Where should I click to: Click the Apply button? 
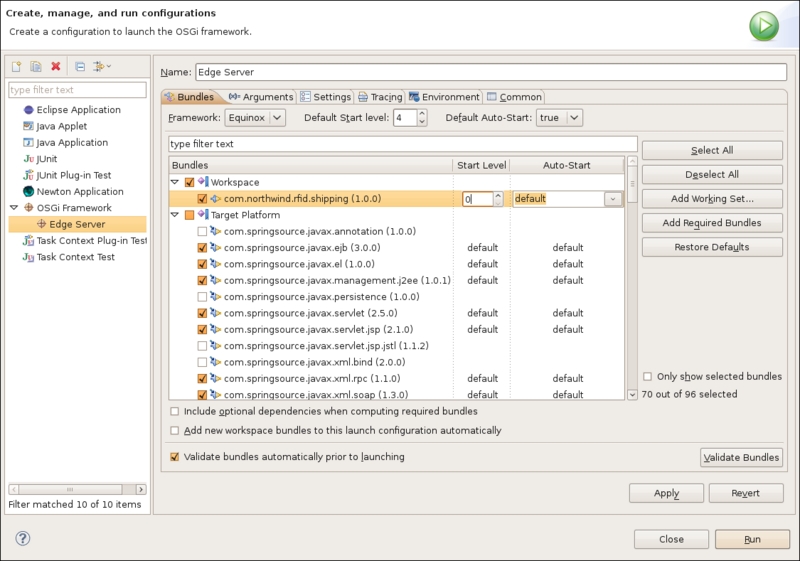[x=666, y=493]
